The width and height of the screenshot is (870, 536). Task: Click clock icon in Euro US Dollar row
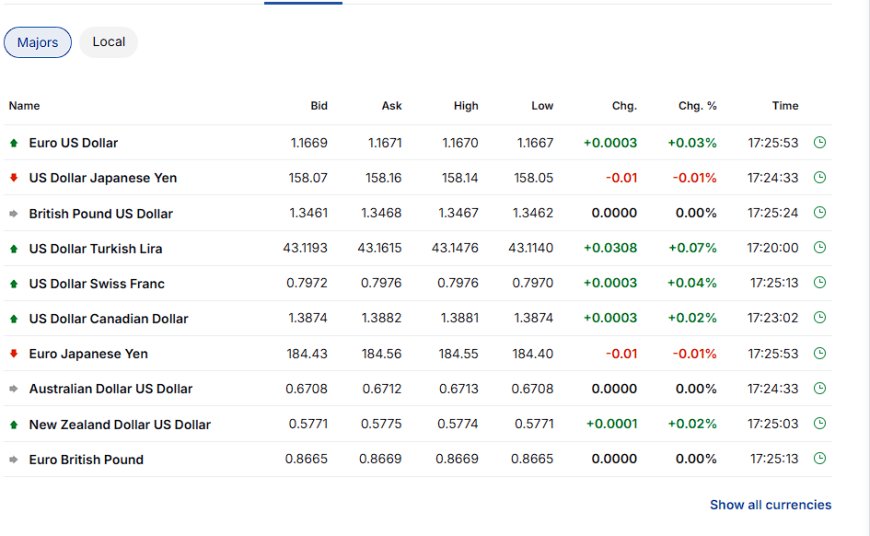(x=820, y=142)
